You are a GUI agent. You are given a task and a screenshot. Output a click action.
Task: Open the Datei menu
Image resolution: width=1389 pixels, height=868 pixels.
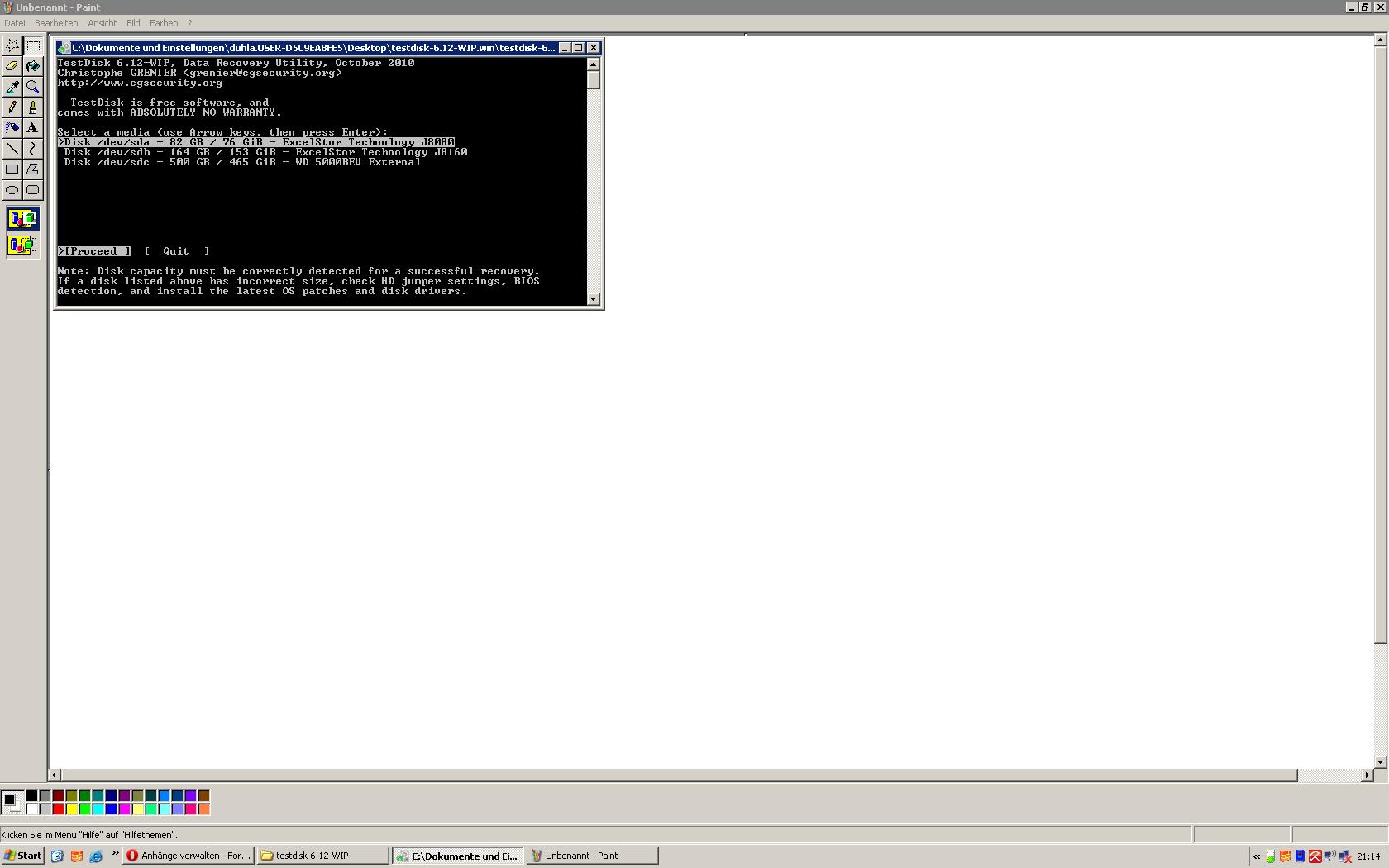(15, 23)
